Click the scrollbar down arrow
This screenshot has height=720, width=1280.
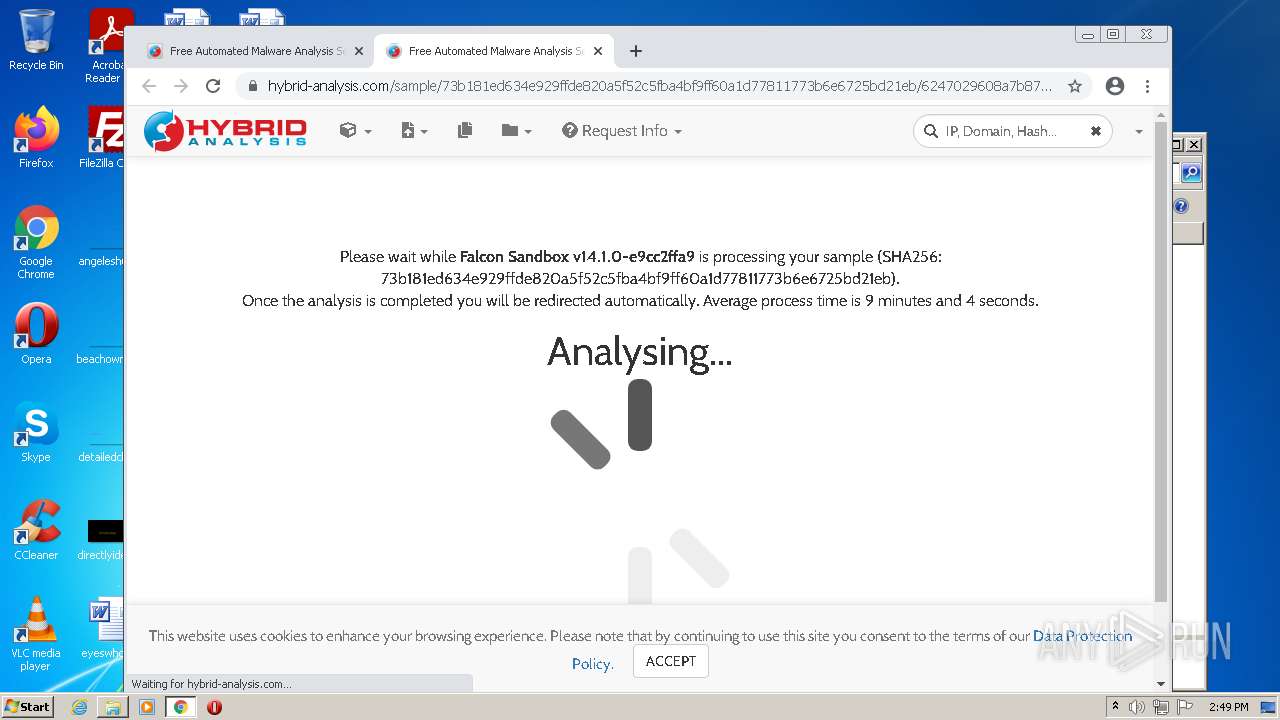coord(1161,684)
